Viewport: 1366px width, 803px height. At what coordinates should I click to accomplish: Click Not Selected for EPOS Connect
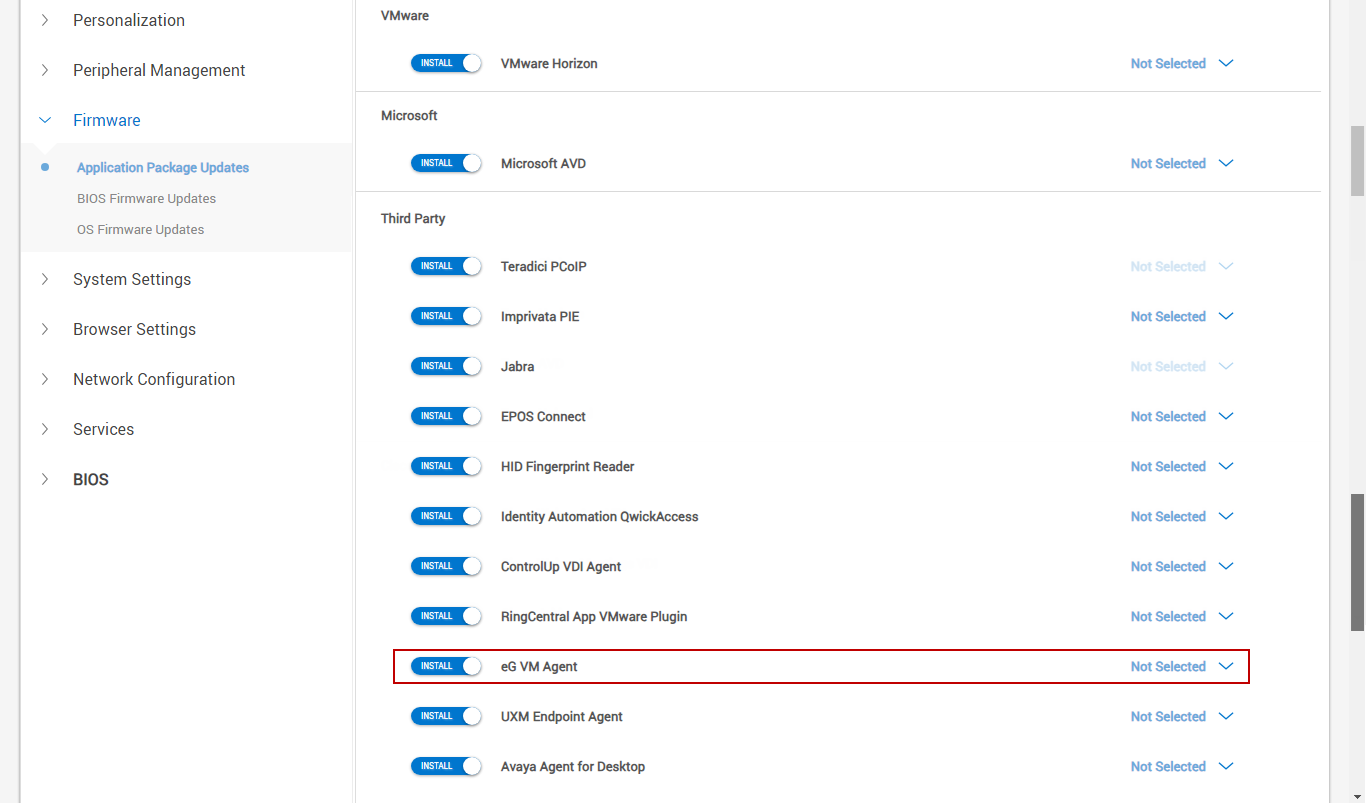(1168, 416)
